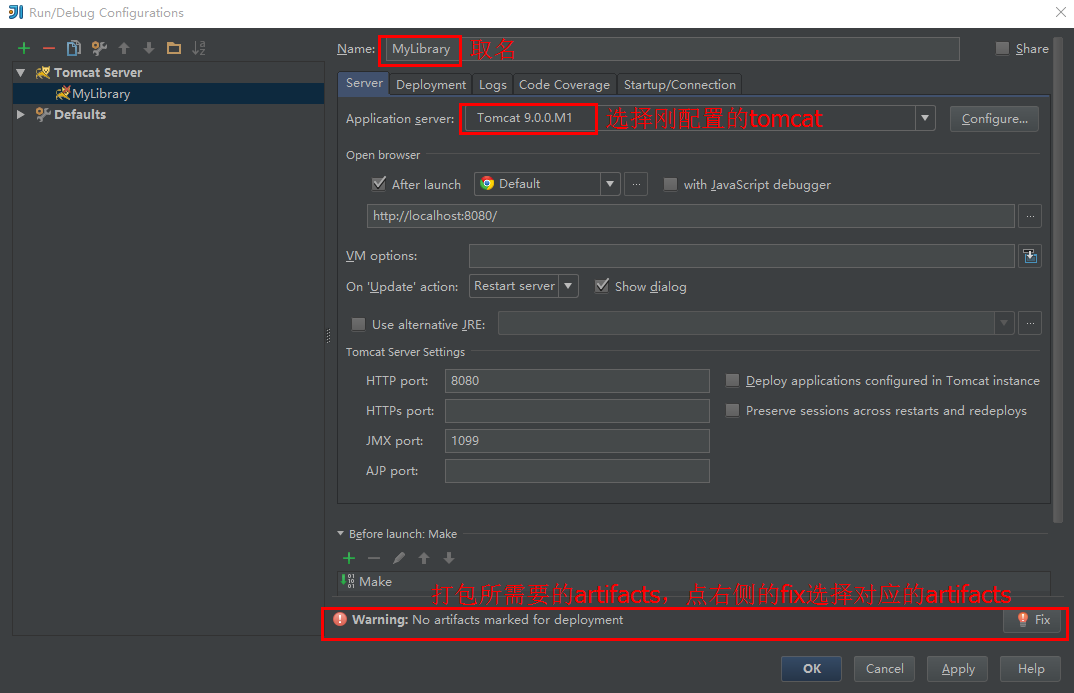Check Deploy applications configured in Tomcat instance

pos(732,380)
